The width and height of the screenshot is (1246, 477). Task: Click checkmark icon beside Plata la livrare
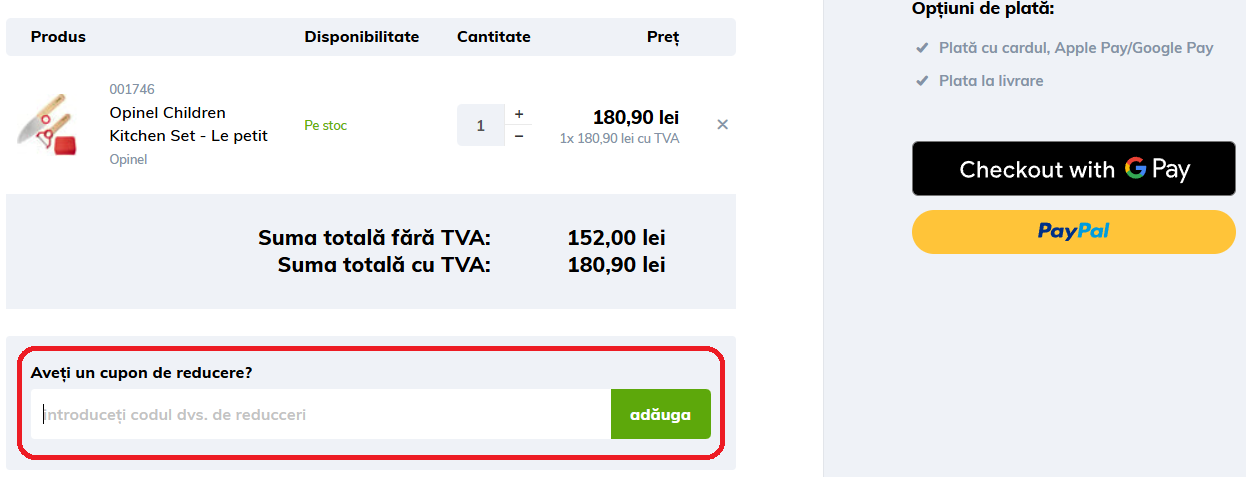coord(922,81)
